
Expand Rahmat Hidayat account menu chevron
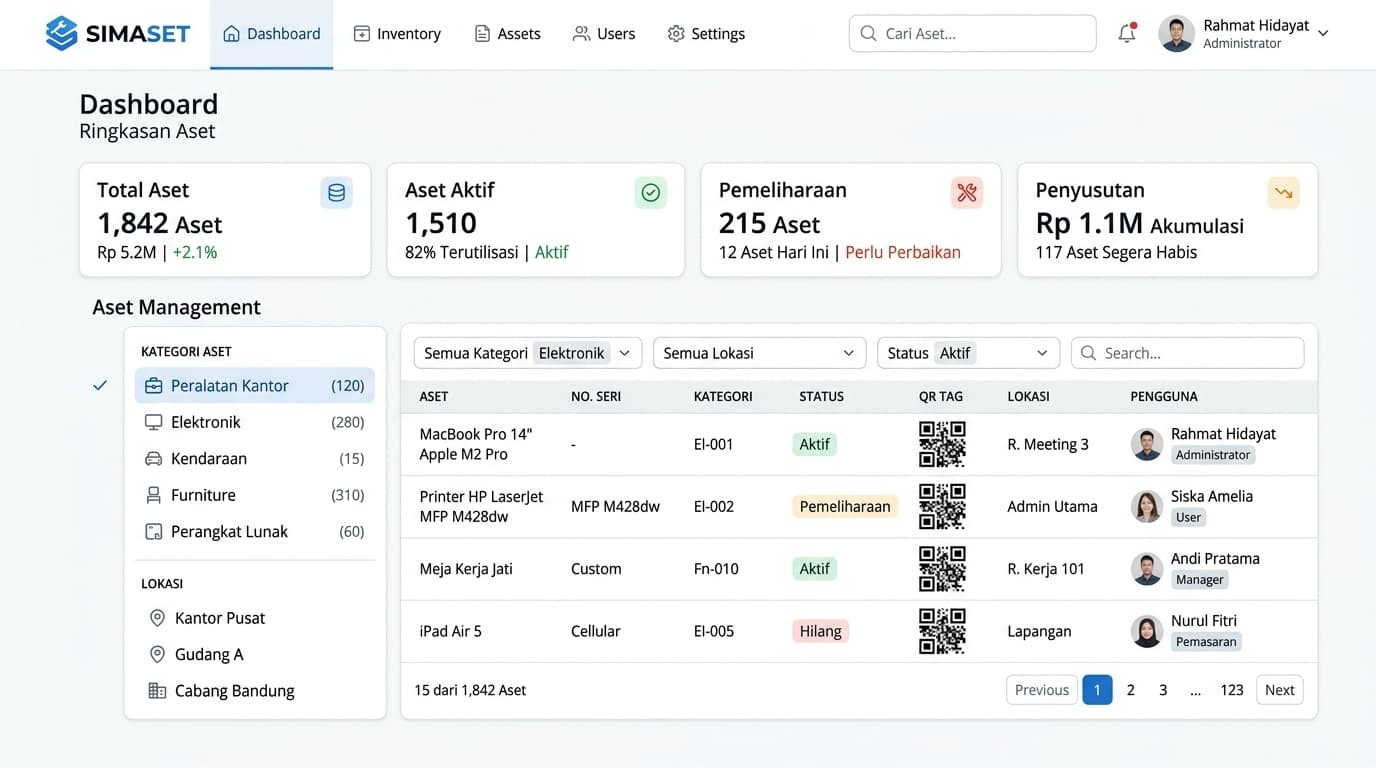(1323, 34)
